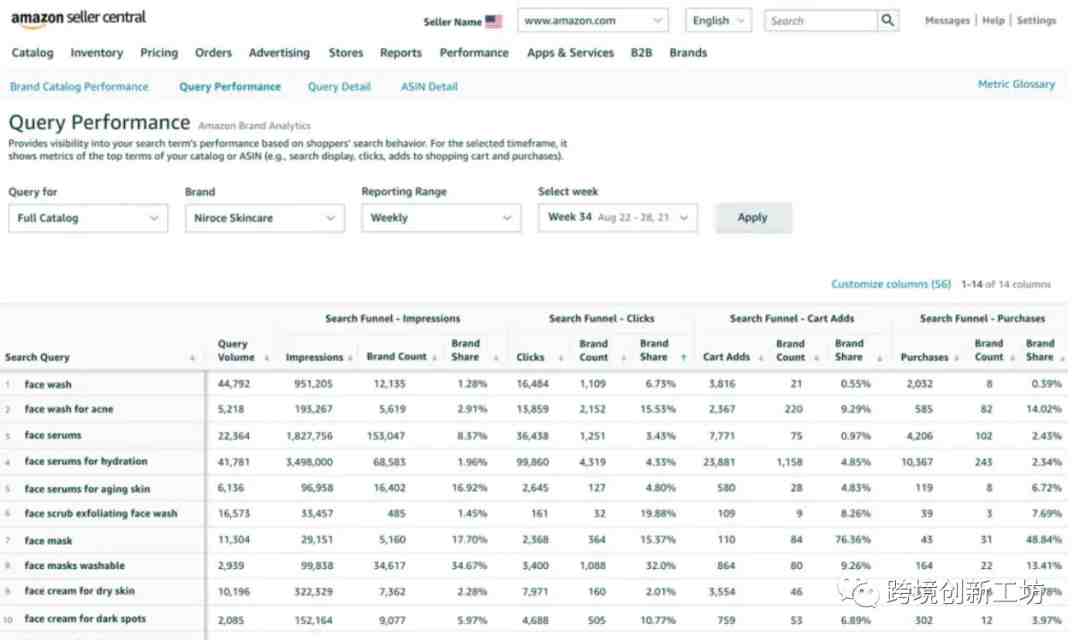This screenshot has width=1080, height=640.
Task: Select the 'face scrub exfoliating face wash' query
Action: (101, 514)
